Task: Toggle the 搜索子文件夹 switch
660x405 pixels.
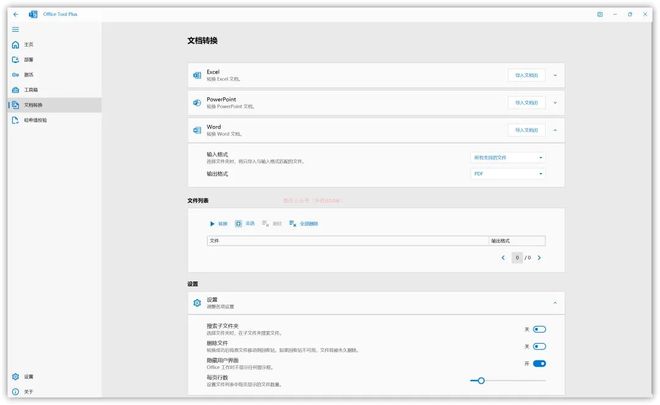Action: click(x=539, y=330)
